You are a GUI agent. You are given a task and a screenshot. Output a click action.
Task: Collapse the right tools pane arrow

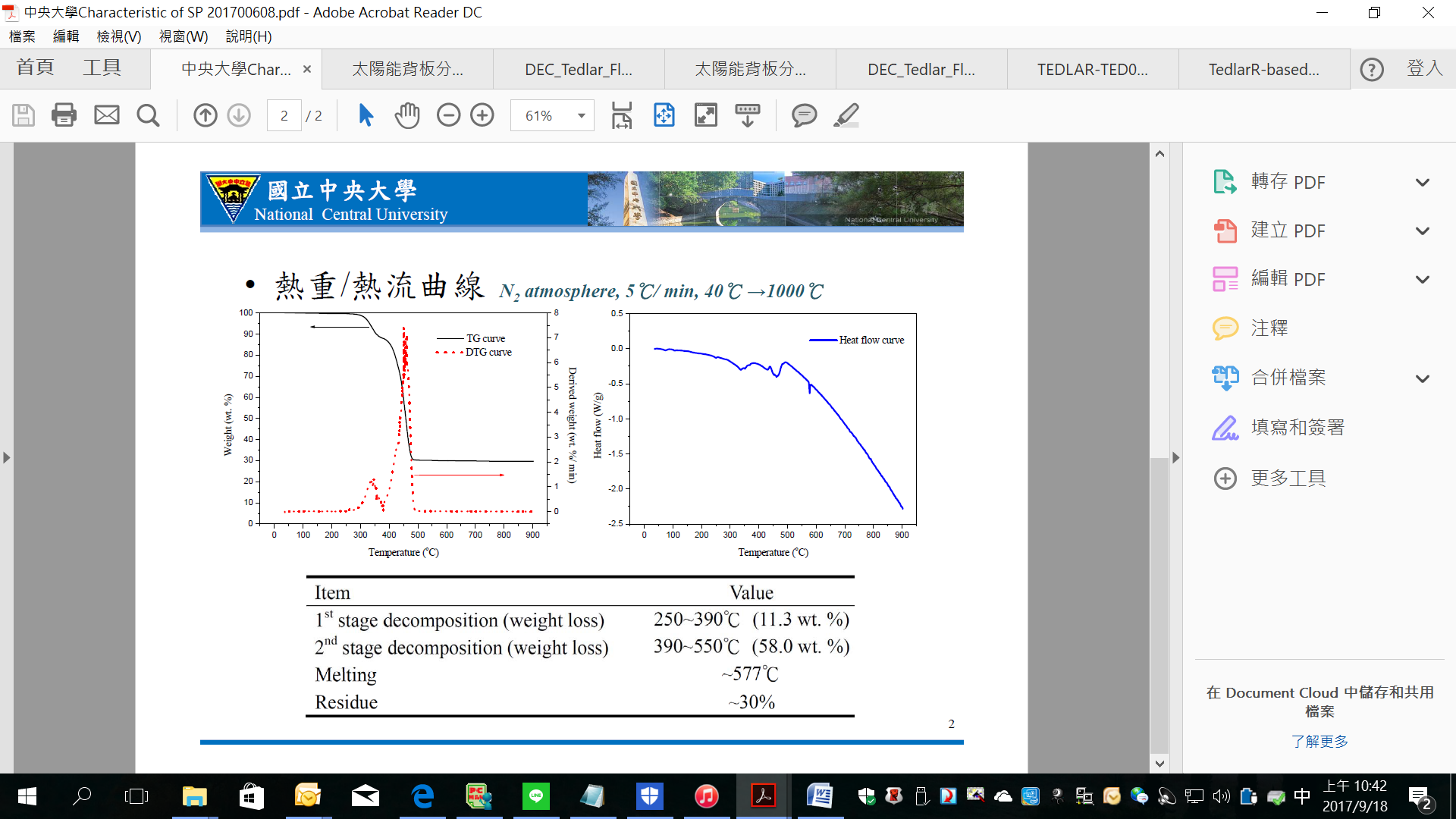pyautogui.click(x=1175, y=458)
